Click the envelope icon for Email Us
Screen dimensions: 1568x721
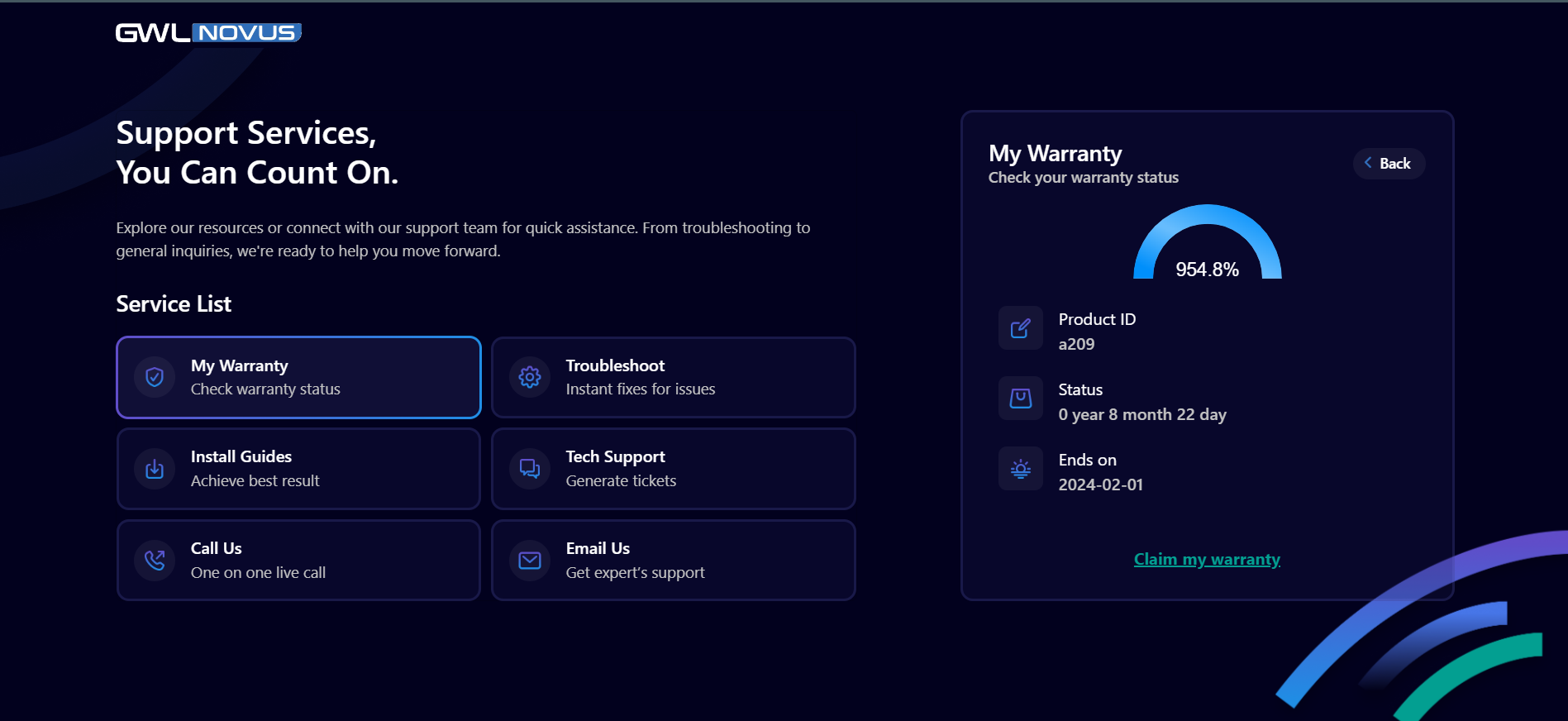coord(529,561)
